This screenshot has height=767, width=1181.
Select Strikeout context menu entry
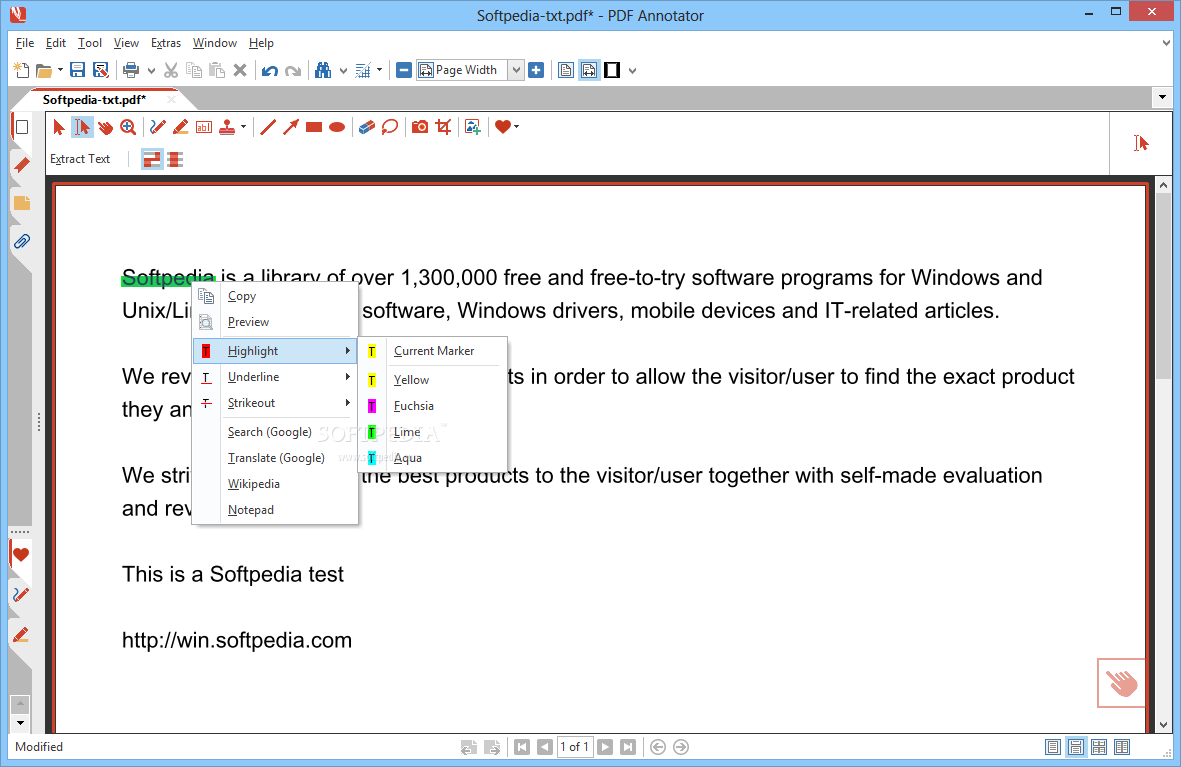(x=275, y=403)
